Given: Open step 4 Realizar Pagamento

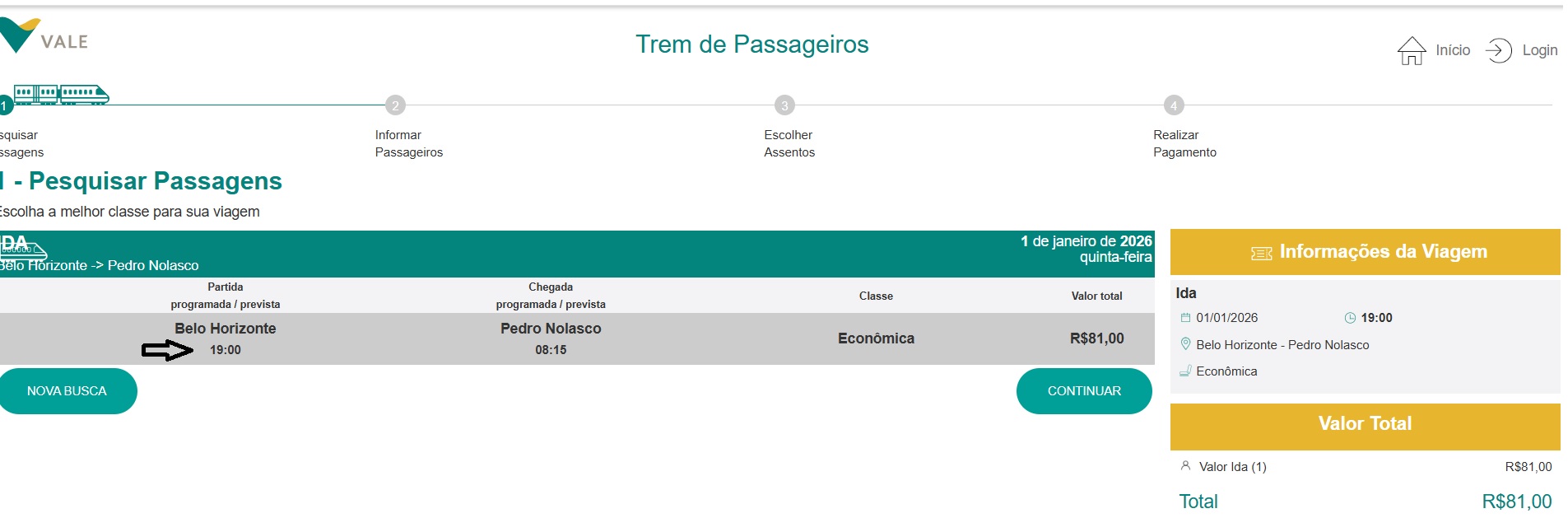Looking at the screenshot, I should (x=1172, y=105).
